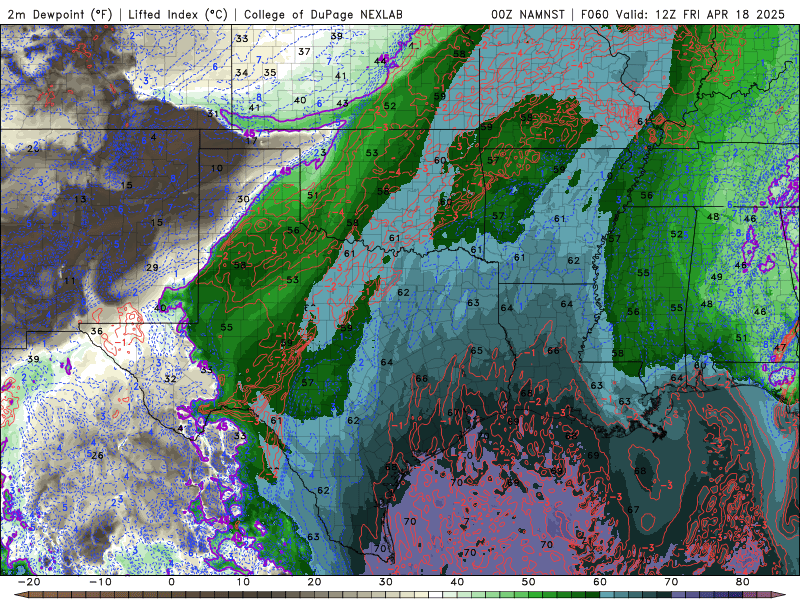Click the 'F060 Valid: 12Z FRI APR 18 2025' text
Image resolution: width=800 pixels, height=600 pixels.
683,15
